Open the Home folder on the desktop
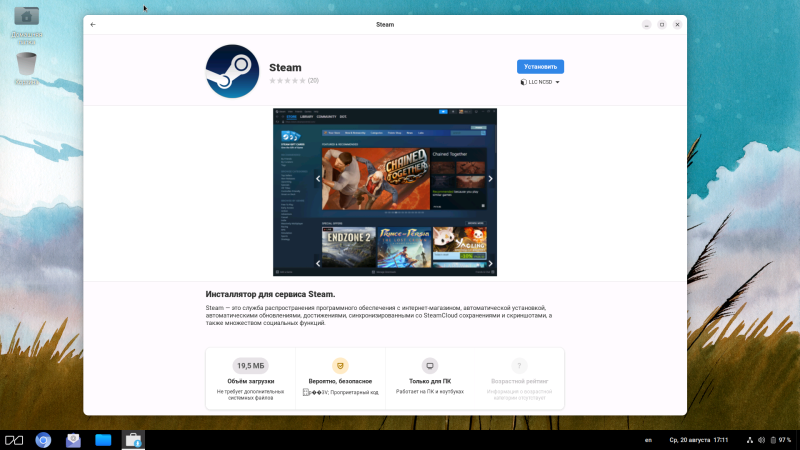This screenshot has height=450, width=800. (x=27, y=18)
